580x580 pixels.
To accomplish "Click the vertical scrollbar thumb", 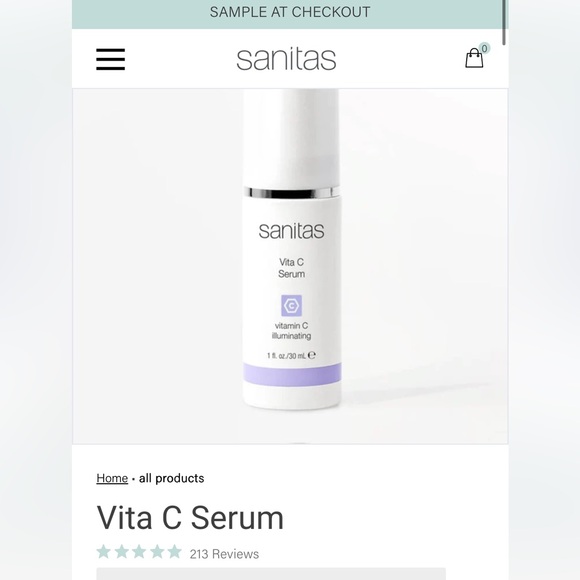I will tap(504, 23).
